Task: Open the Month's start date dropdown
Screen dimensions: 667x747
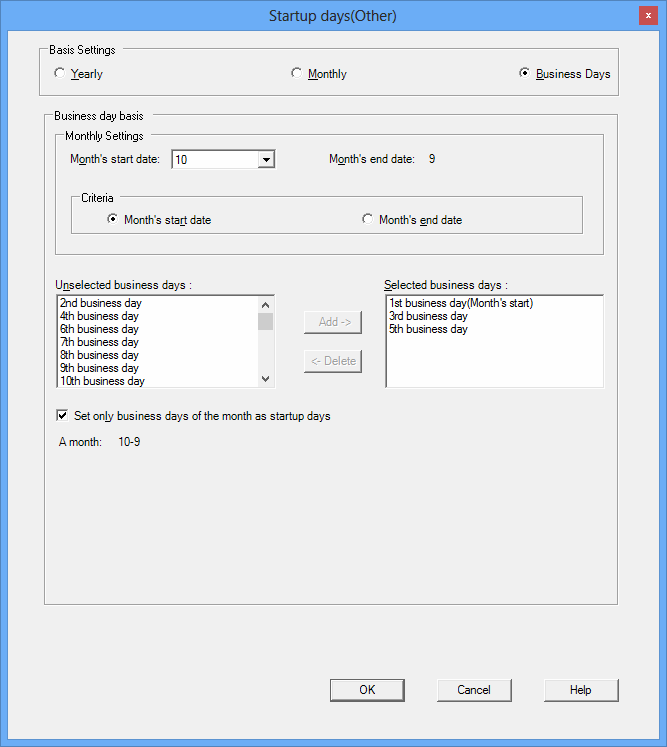Action: click(x=266, y=159)
